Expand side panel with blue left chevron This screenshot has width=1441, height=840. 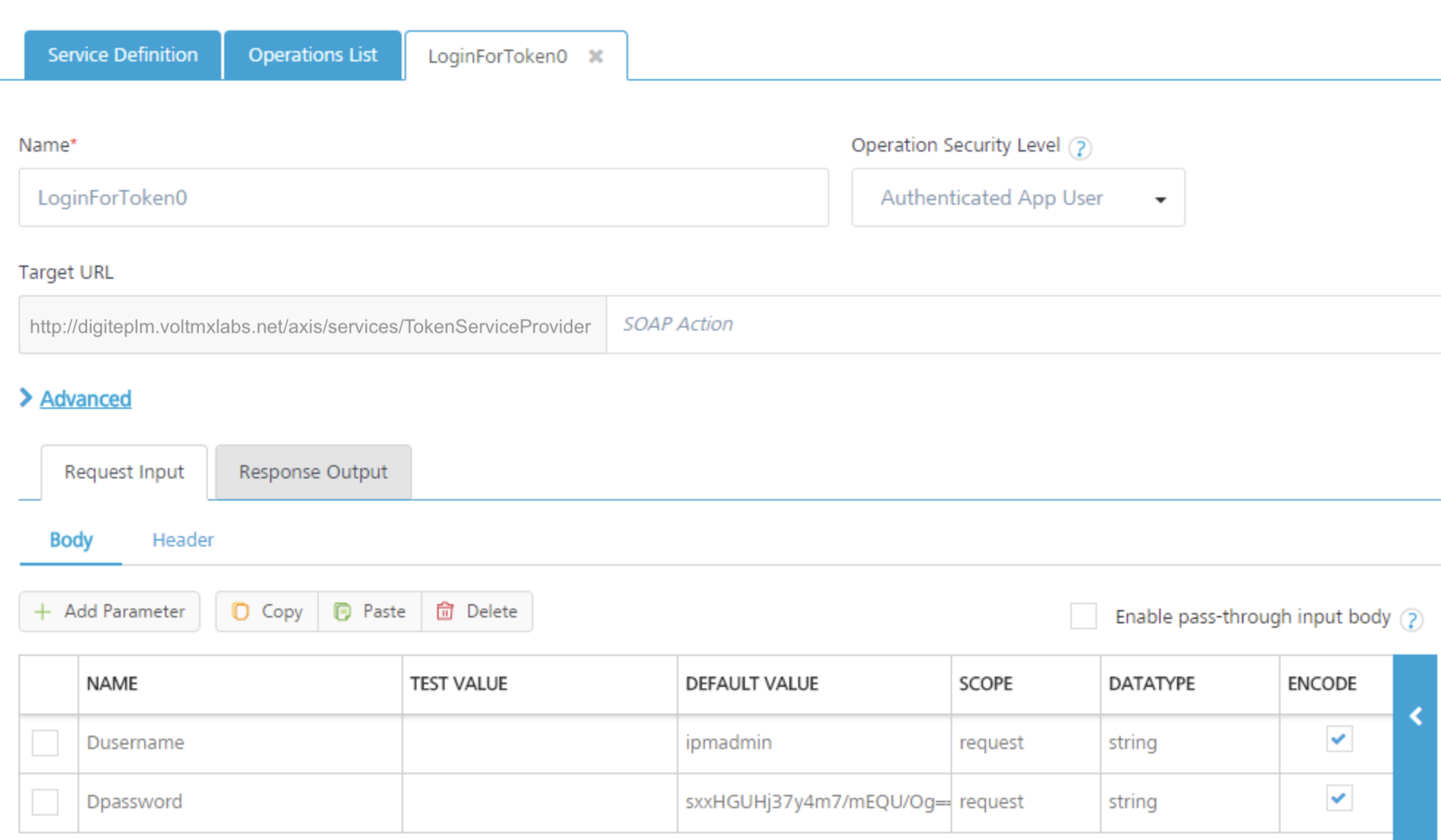click(1416, 716)
